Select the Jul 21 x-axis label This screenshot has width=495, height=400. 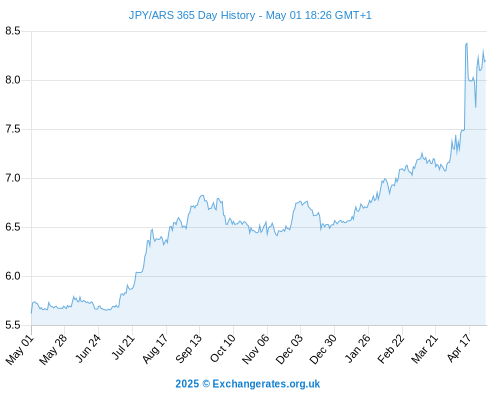123,348
